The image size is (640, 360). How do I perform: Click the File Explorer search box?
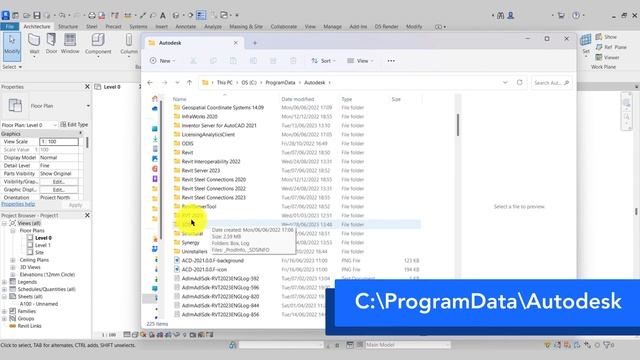click(551, 83)
